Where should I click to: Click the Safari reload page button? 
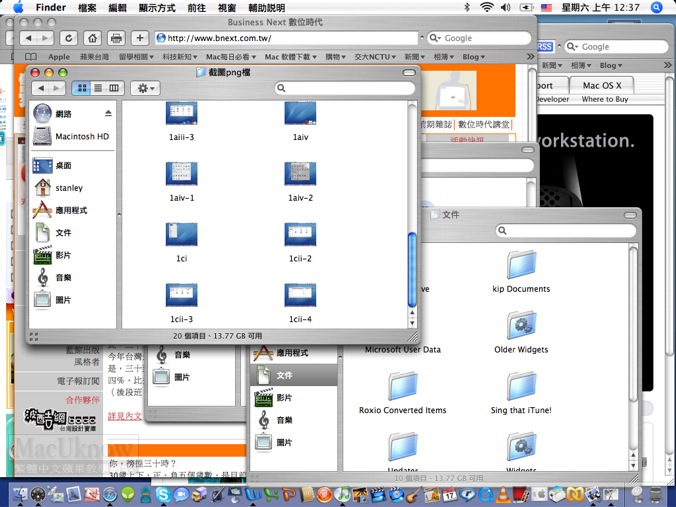tap(69, 38)
